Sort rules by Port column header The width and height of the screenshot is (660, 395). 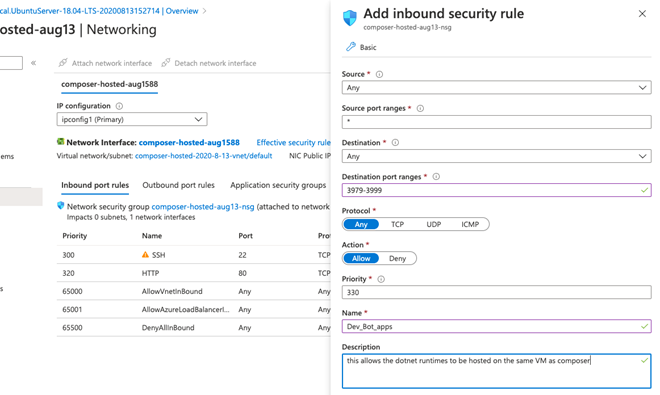pyautogui.click(x=245, y=236)
